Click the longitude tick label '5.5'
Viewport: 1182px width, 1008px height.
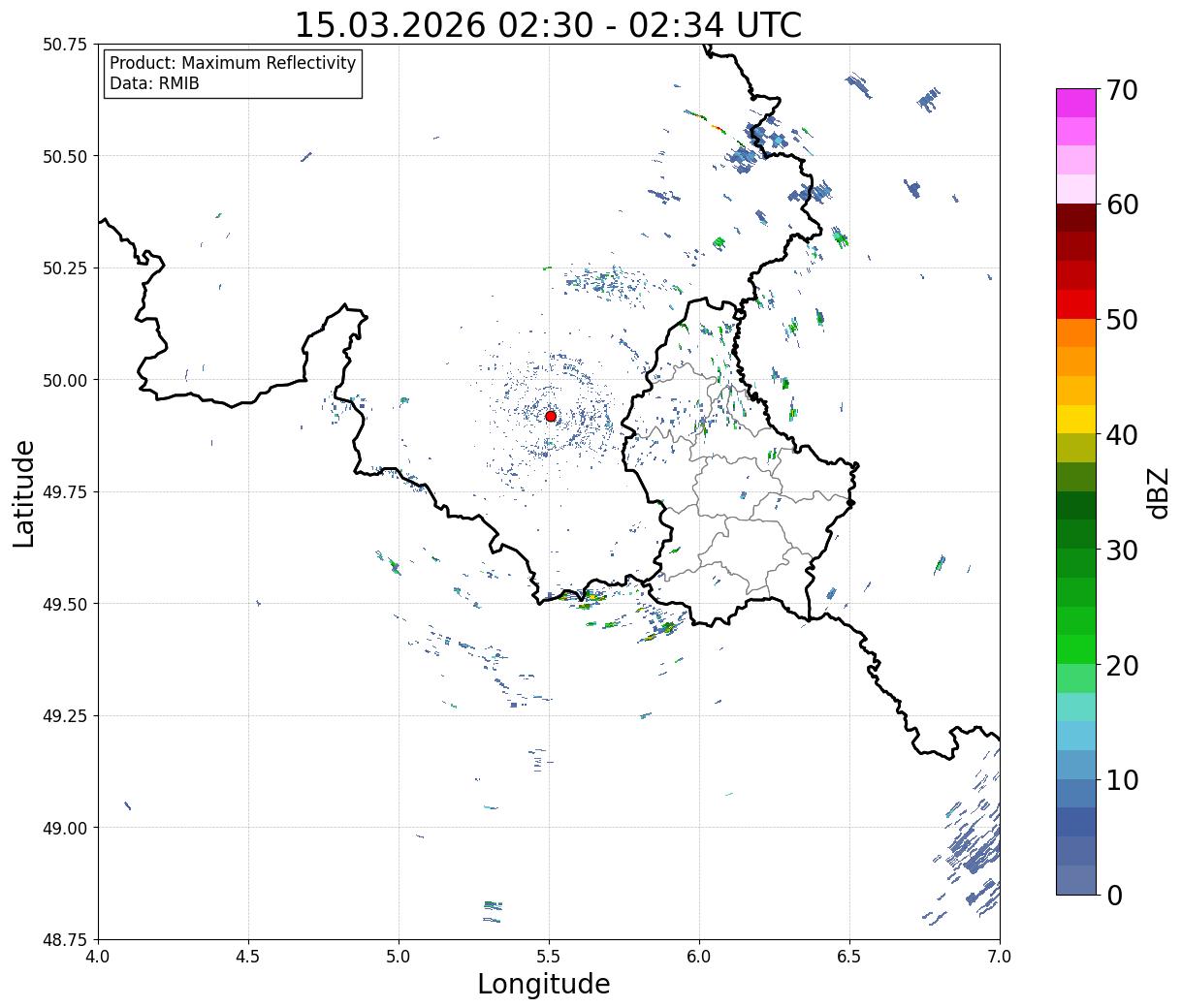tap(549, 957)
